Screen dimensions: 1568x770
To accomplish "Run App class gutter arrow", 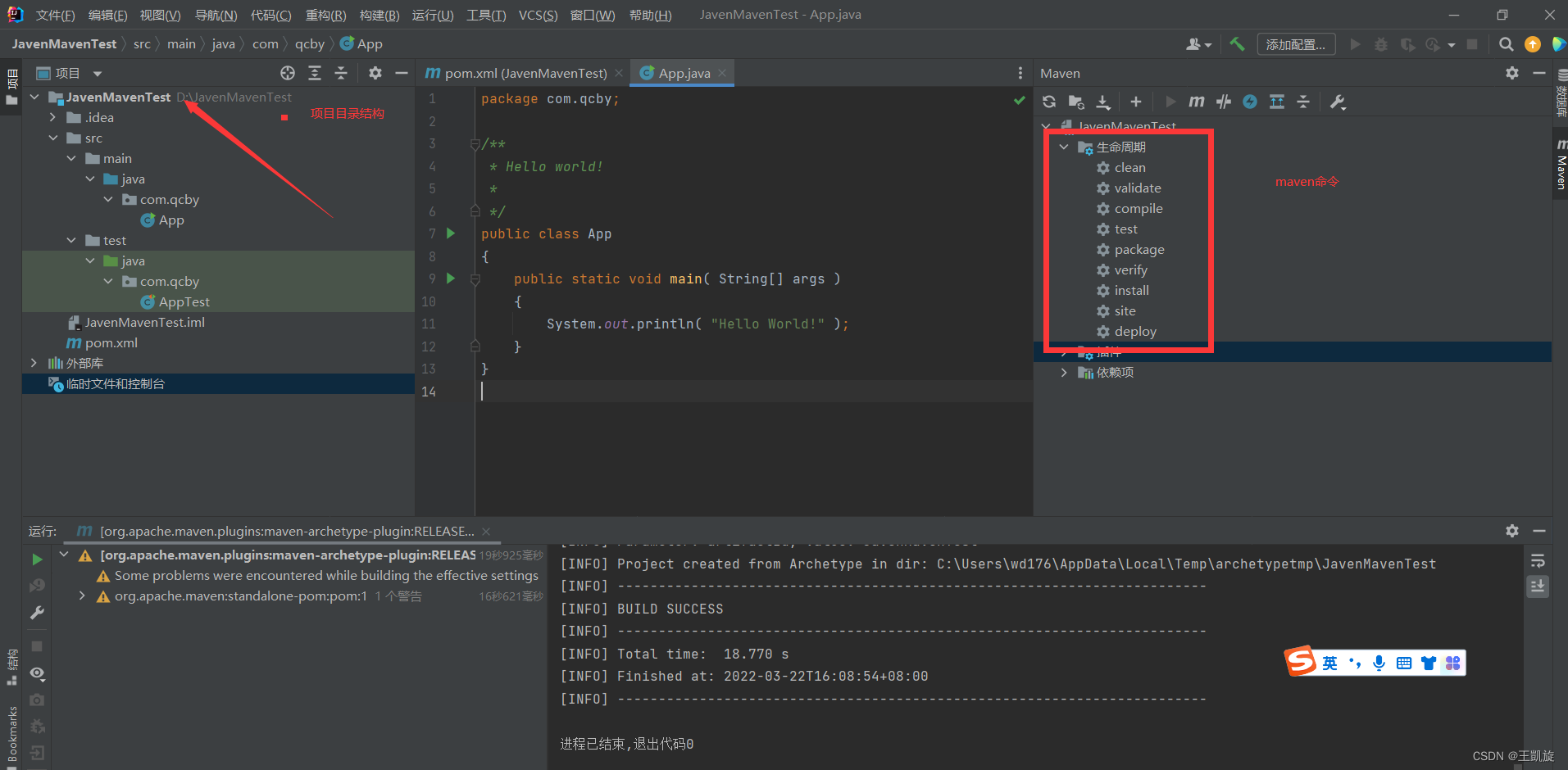I will [x=451, y=233].
